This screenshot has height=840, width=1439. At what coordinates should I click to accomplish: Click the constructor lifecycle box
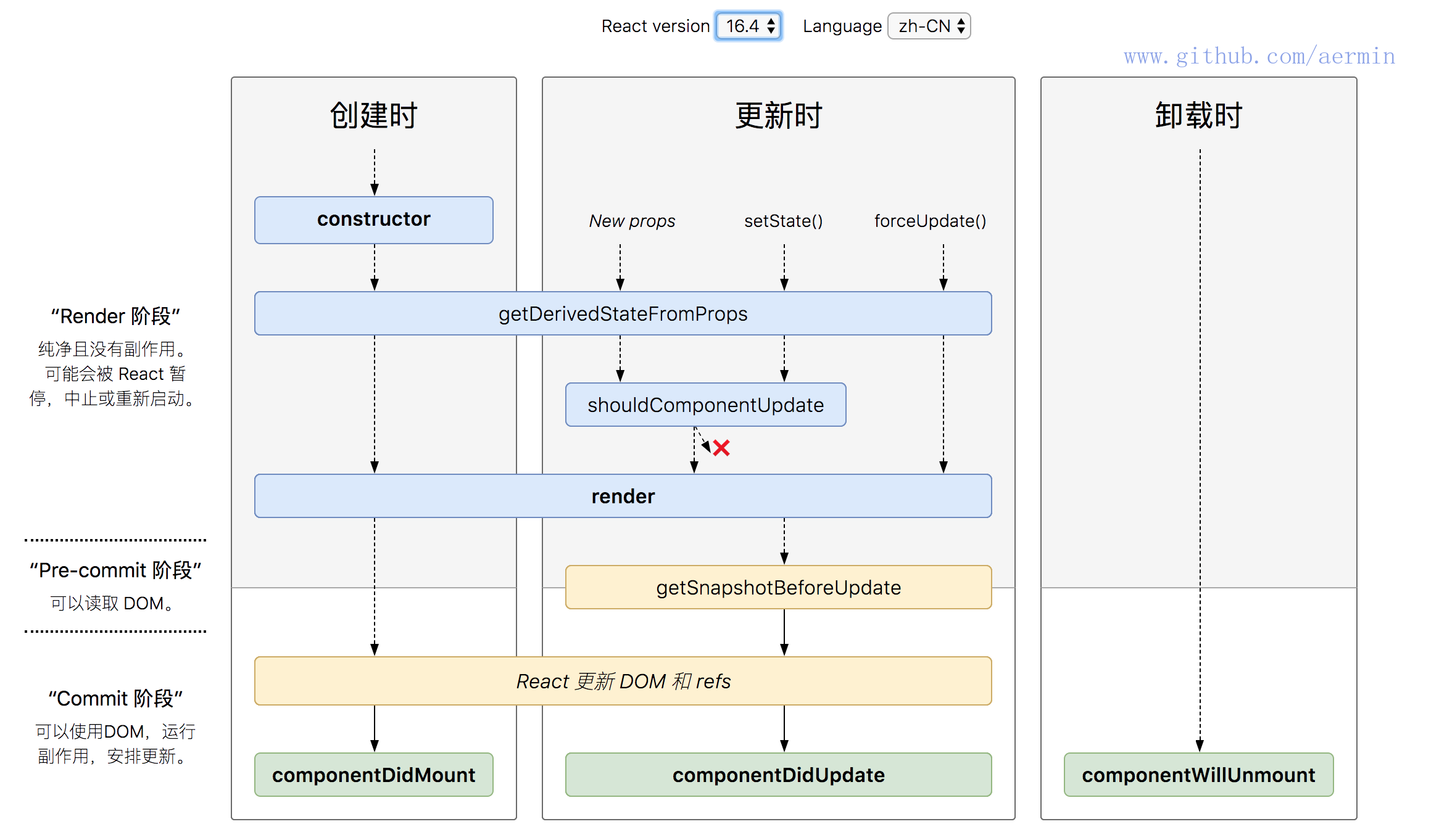pyautogui.click(x=373, y=220)
